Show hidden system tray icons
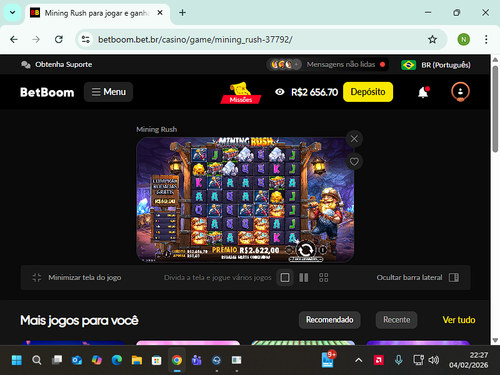This screenshot has width=500, height=375. tap(359, 360)
